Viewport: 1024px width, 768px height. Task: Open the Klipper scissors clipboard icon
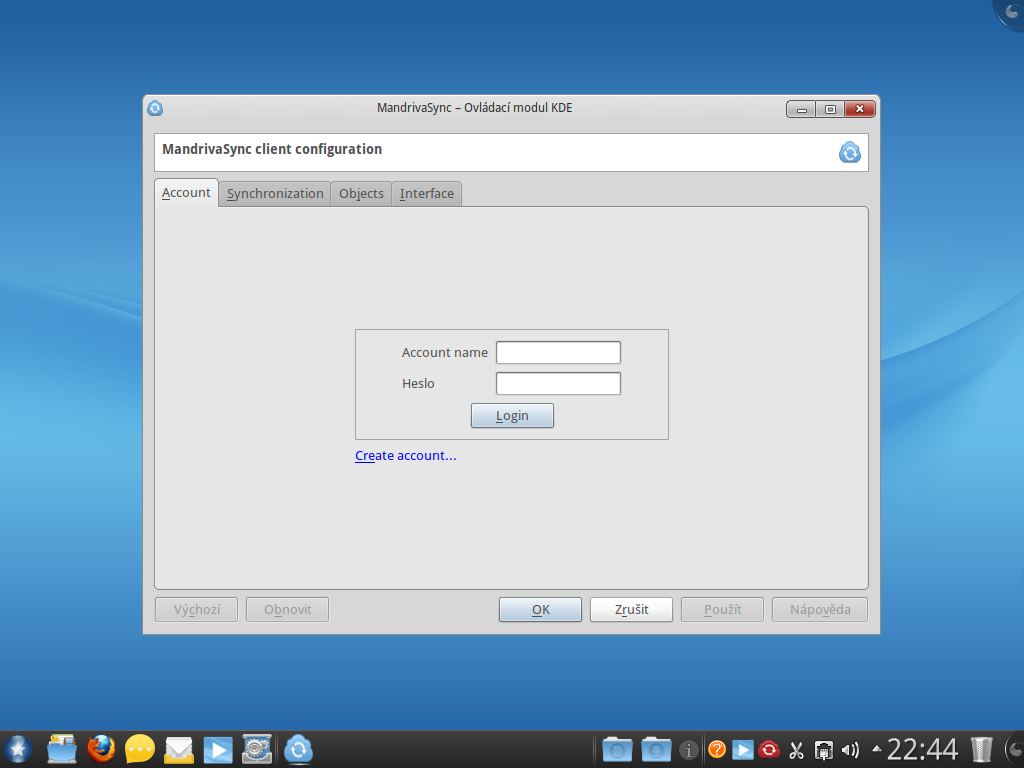coord(796,750)
